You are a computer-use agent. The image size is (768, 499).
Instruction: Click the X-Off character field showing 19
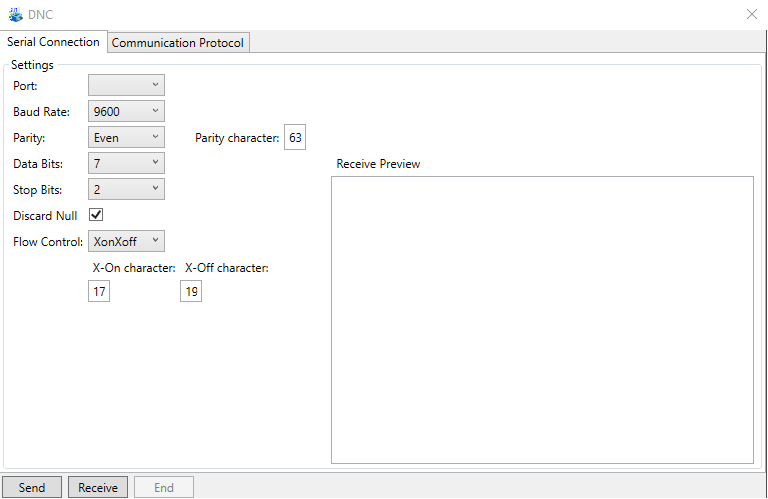[x=191, y=291]
